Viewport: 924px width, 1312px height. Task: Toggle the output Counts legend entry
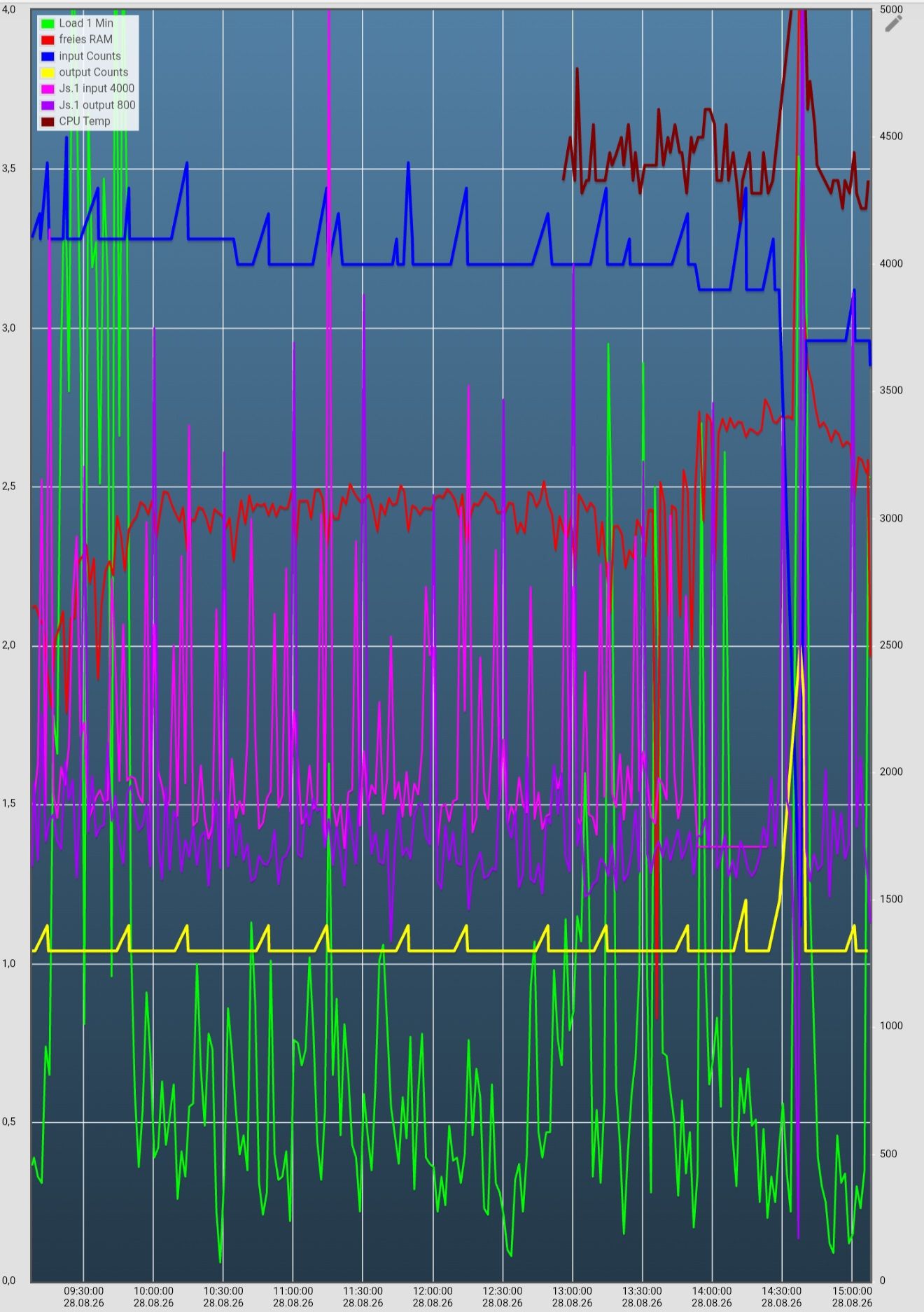pos(85,72)
